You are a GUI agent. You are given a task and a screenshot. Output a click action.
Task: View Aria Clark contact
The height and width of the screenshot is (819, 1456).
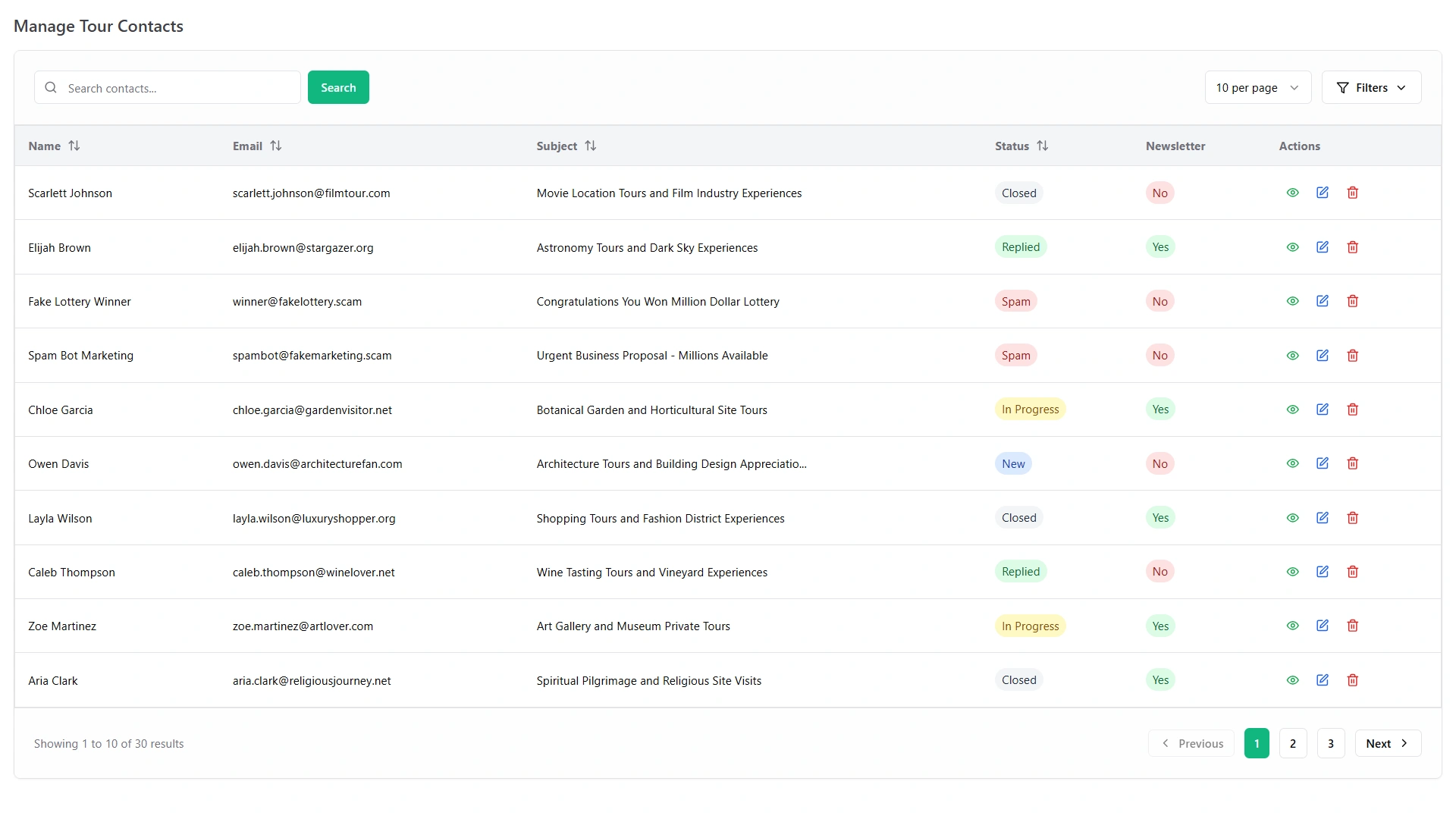click(1293, 680)
